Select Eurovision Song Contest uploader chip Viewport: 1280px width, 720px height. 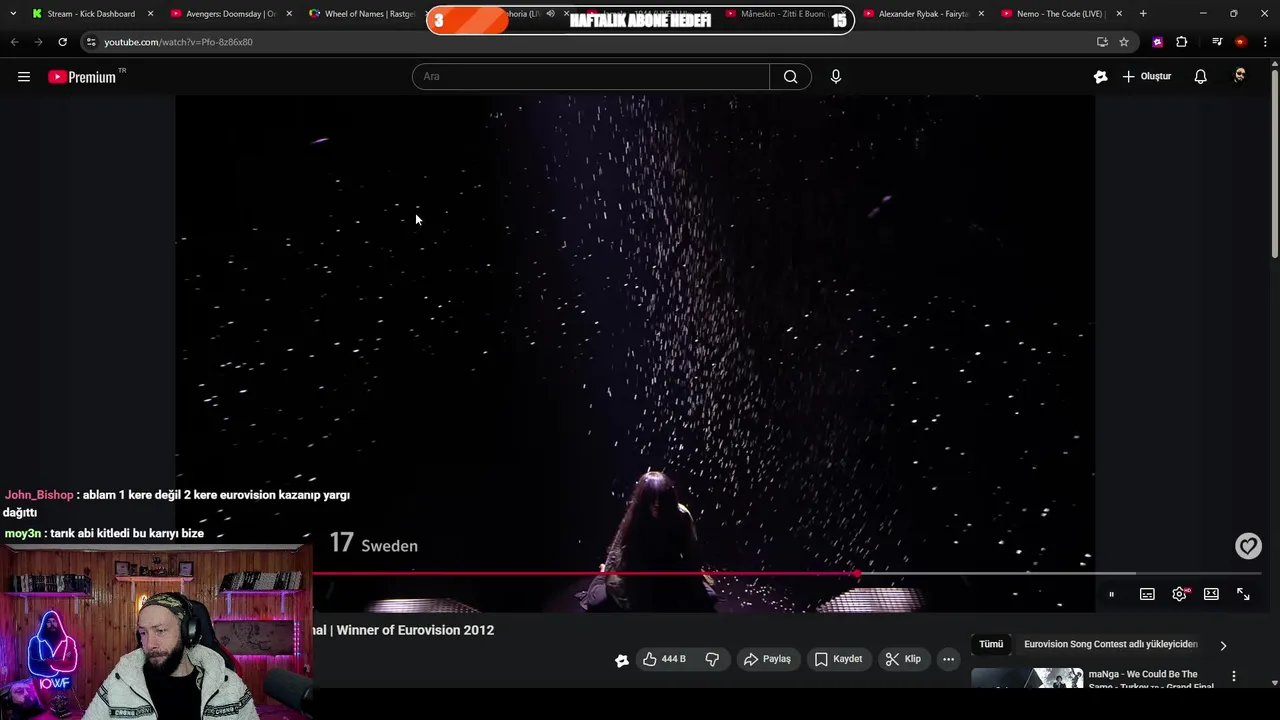(x=1110, y=645)
